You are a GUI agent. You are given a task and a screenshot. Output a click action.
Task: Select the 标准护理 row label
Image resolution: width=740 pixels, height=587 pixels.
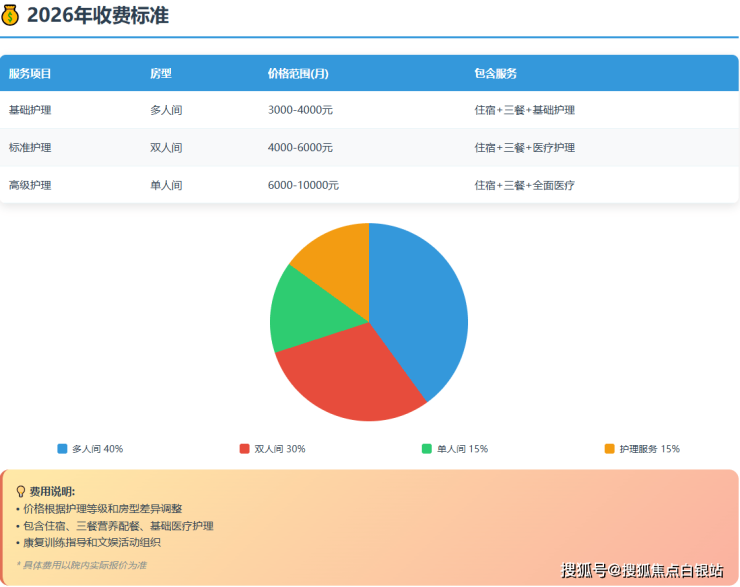click(x=30, y=148)
